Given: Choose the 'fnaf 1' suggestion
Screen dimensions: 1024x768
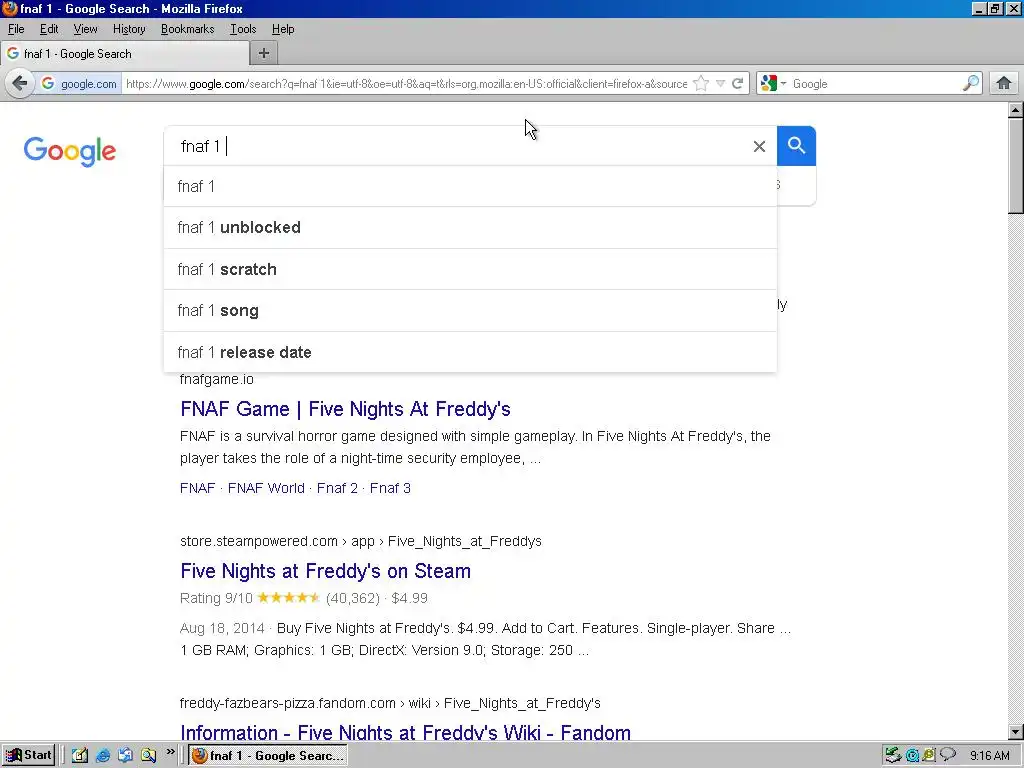Looking at the screenshot, I should [470, 186].
